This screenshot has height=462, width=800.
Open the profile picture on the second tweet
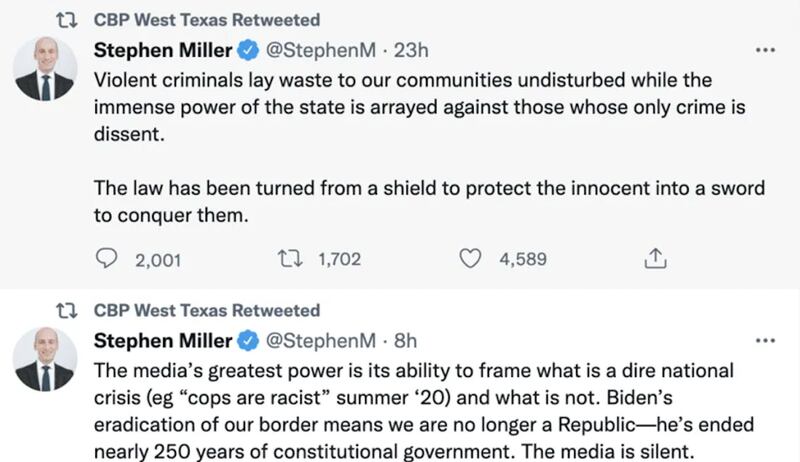click(x=45, y=361)
